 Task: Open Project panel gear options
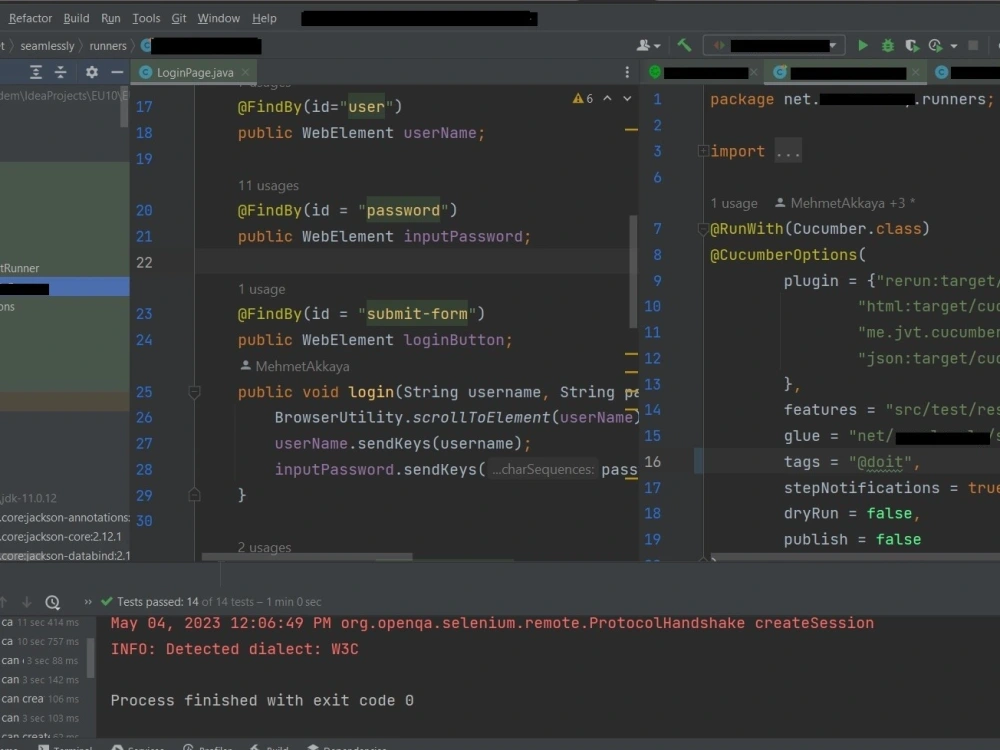click(92, 72)
